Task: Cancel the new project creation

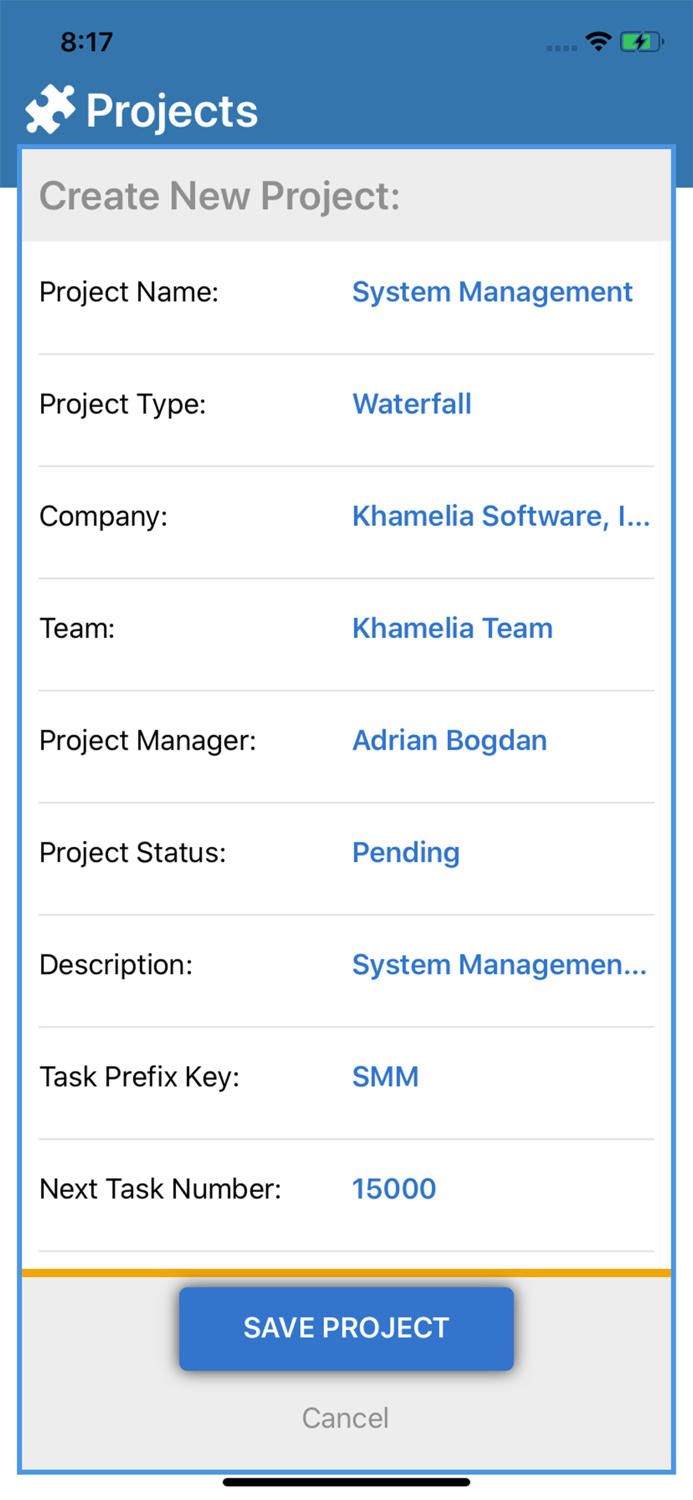Action: point(345,1417)
